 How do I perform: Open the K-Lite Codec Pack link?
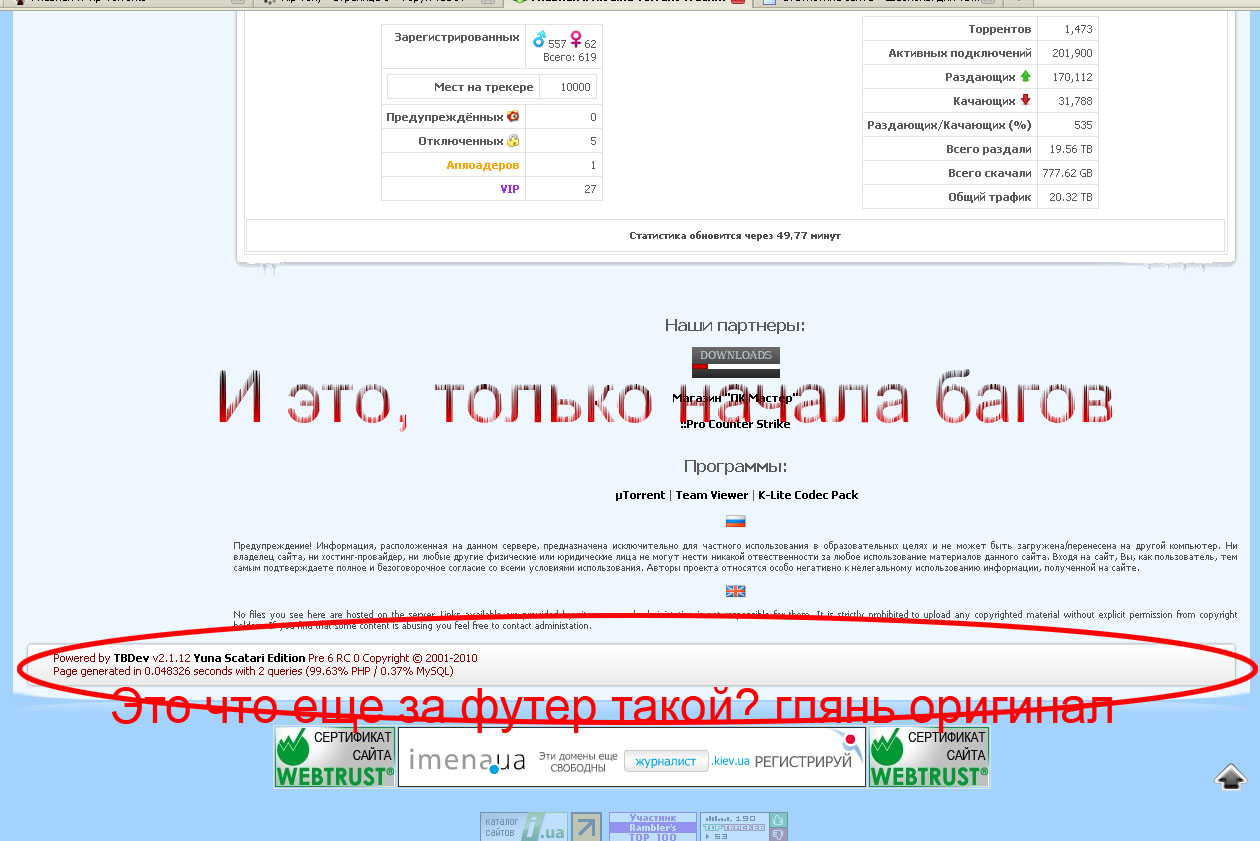point(808,495)
